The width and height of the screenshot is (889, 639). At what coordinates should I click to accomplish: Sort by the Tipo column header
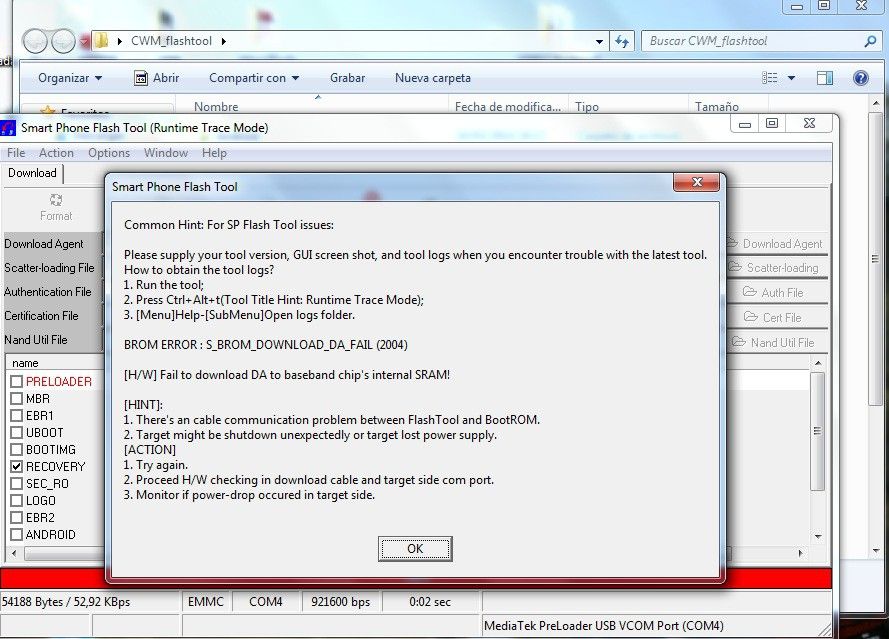click(586, 106)
